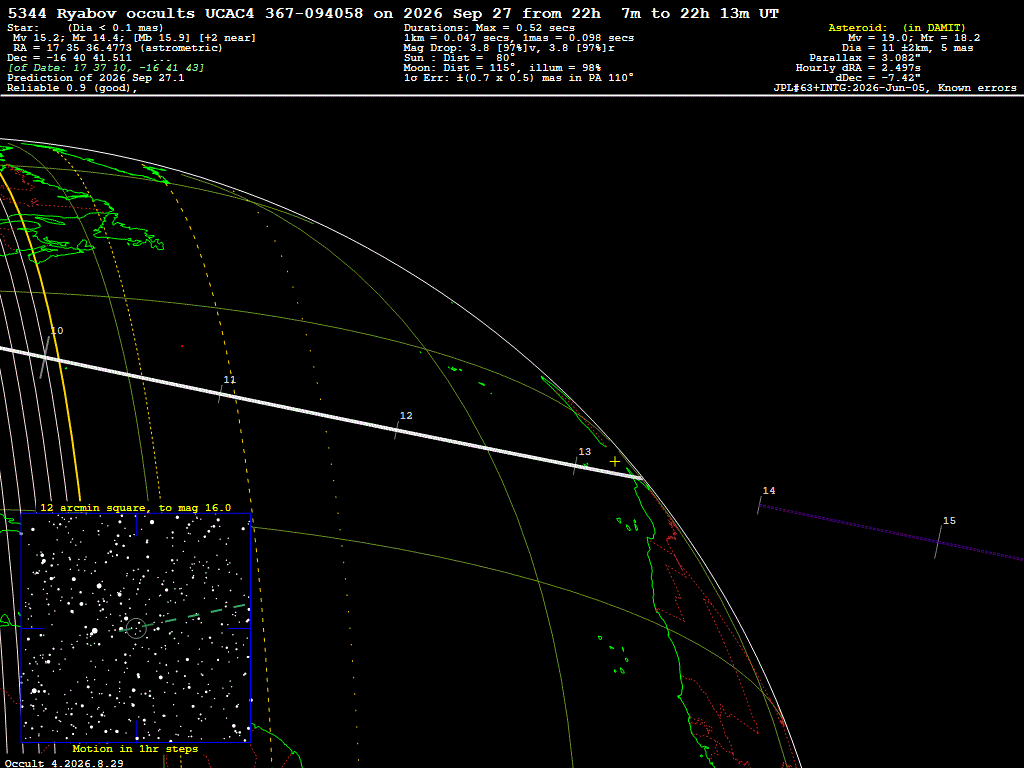Click the 'Motion in 1hr steps' caption

pos(135,748)
